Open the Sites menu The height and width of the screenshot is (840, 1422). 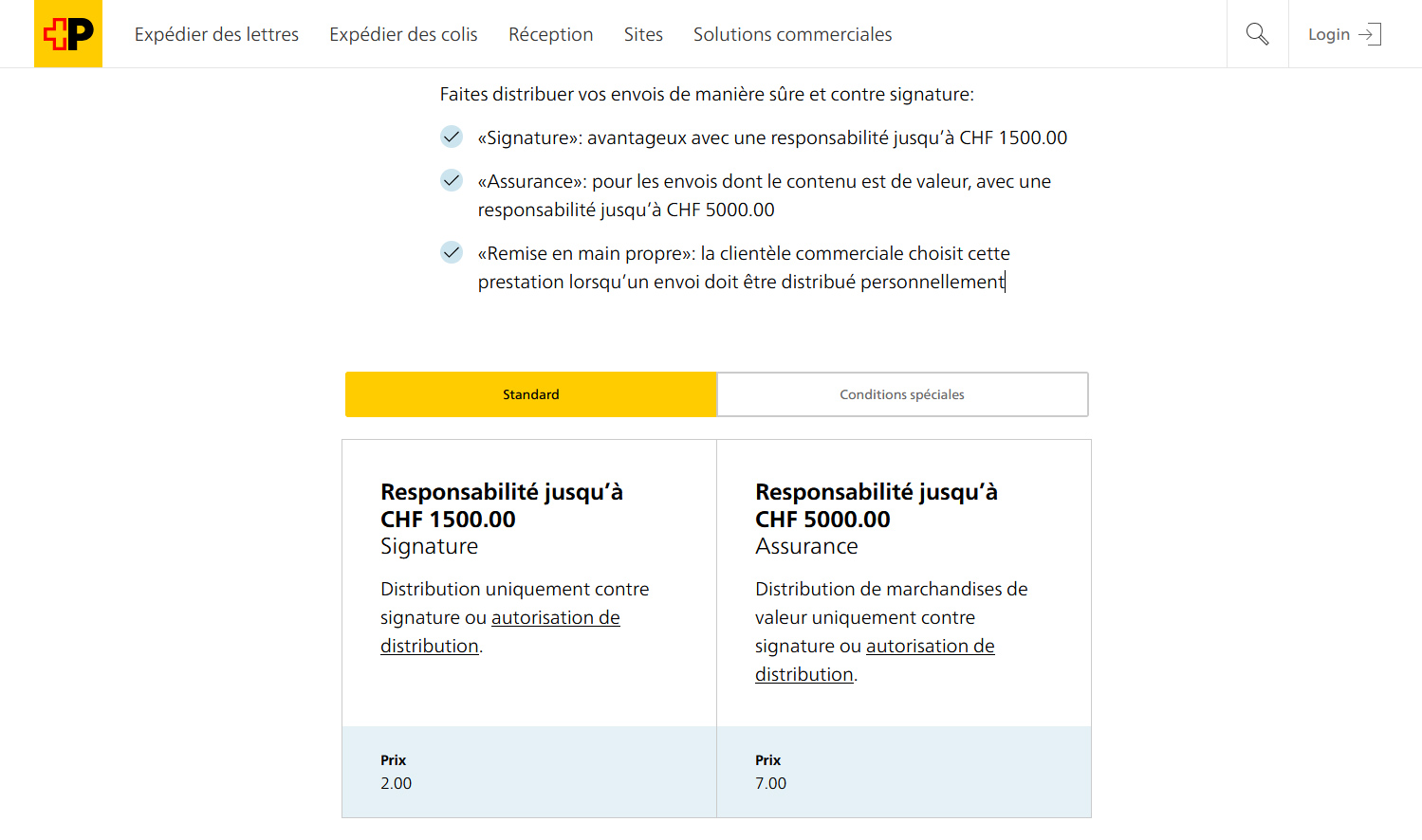pyautogui.click(x=643, y=34)
